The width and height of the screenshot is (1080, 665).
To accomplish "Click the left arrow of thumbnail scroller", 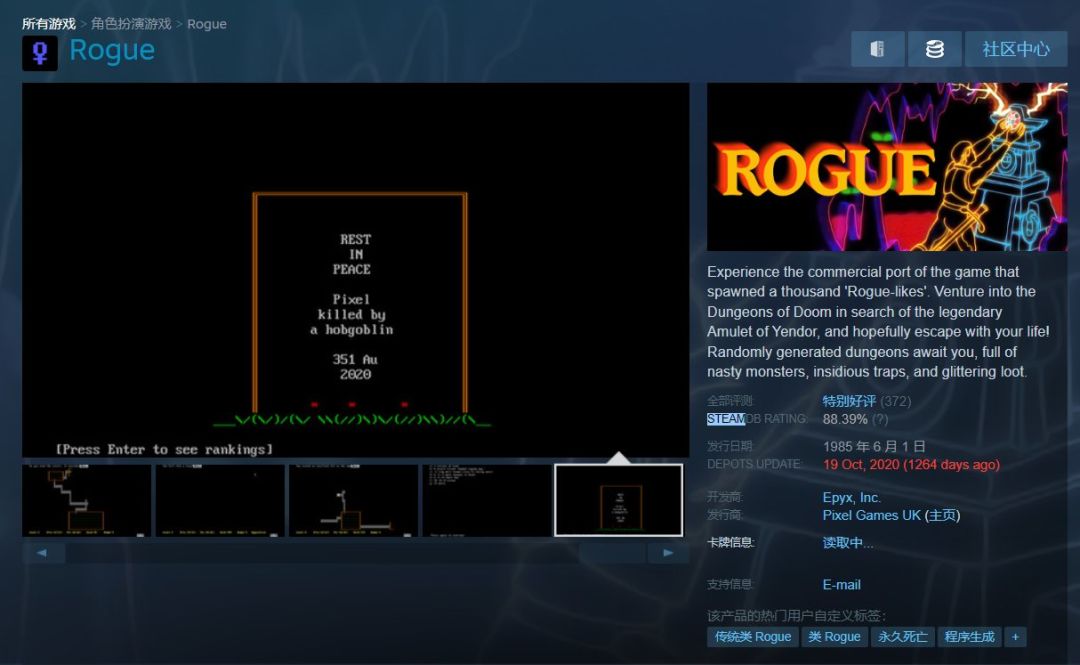I will tap(43, 553).
